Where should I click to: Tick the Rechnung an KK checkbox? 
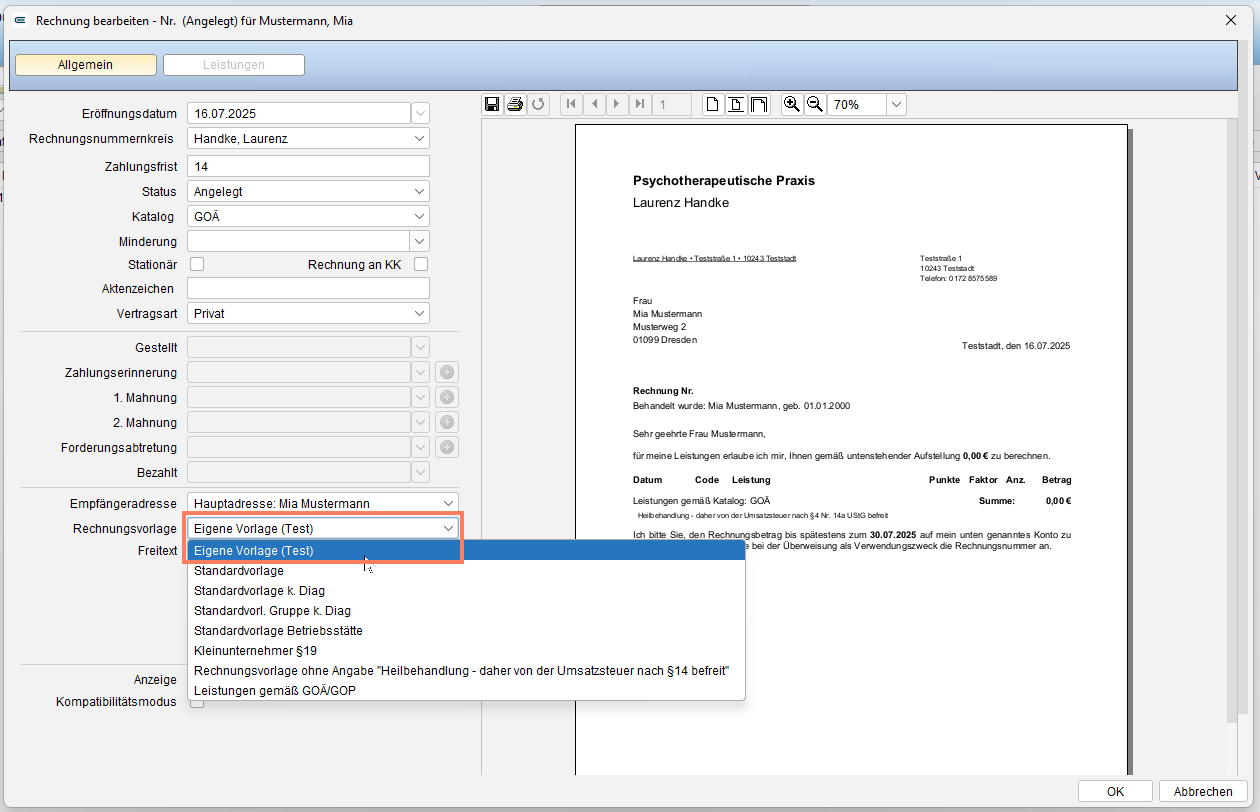421,264
